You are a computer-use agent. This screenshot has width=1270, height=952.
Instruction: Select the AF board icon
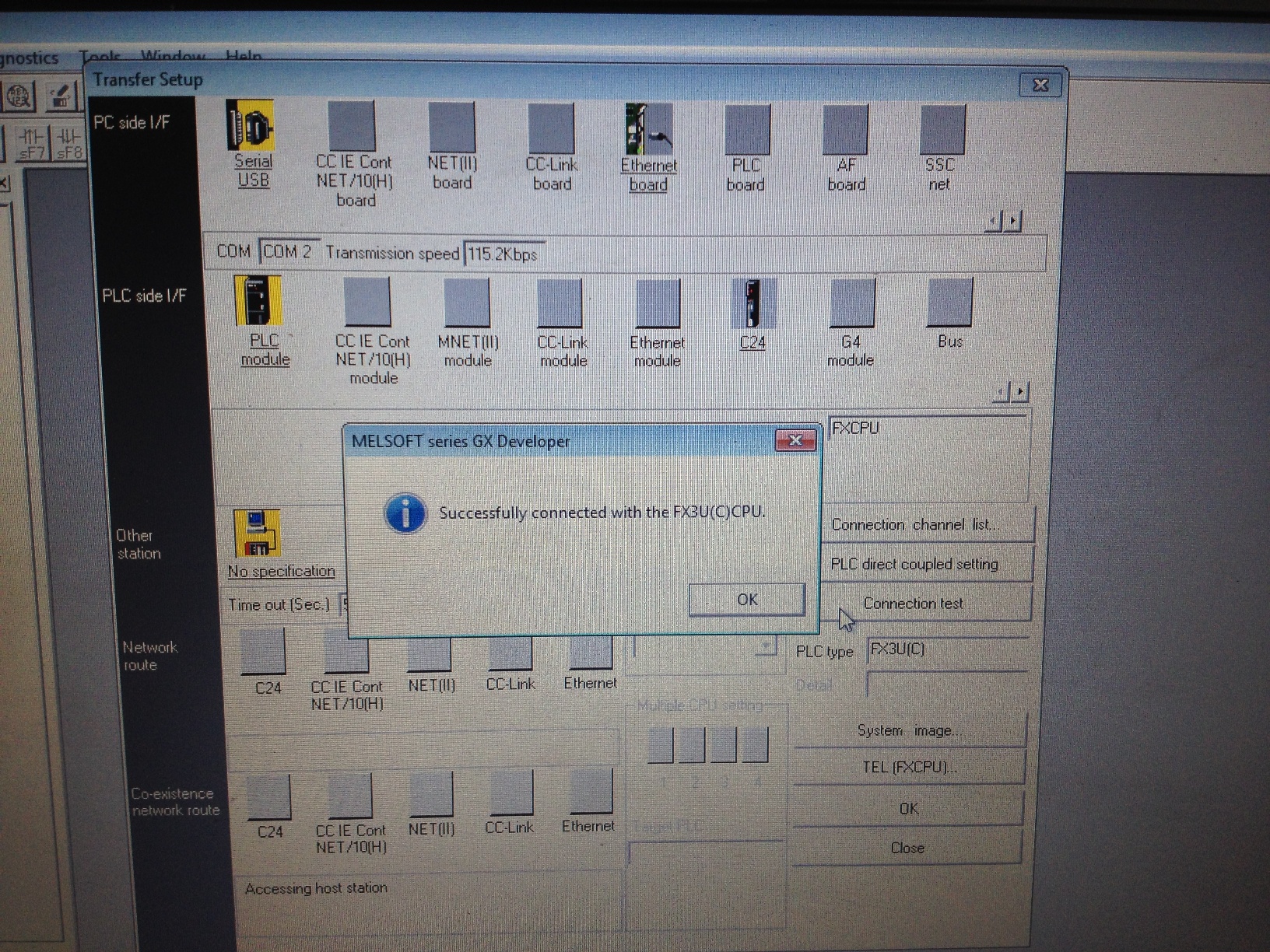(x=845, y=130)
